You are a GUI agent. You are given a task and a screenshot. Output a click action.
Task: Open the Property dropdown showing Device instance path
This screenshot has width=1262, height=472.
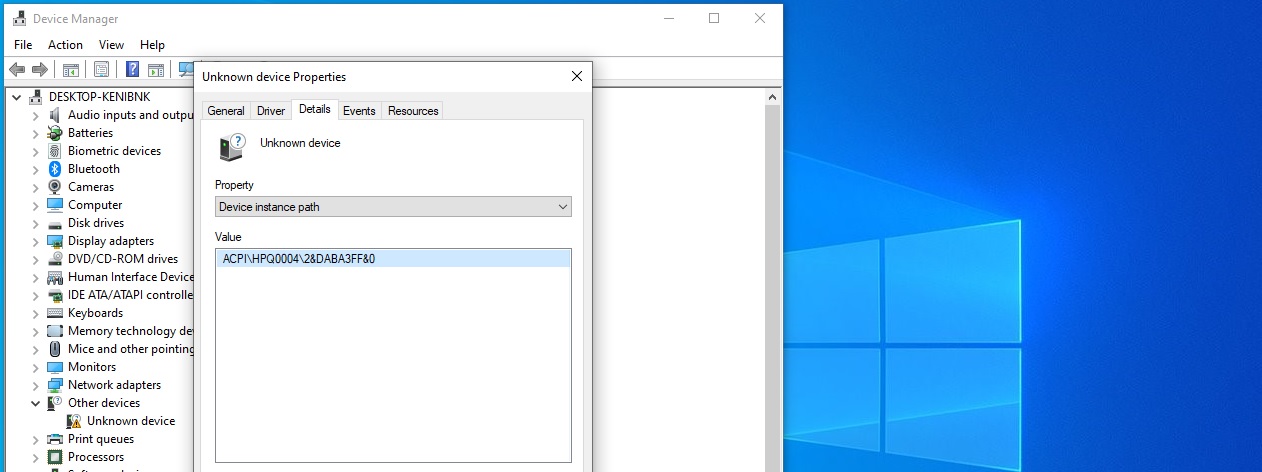click(393, 207)
